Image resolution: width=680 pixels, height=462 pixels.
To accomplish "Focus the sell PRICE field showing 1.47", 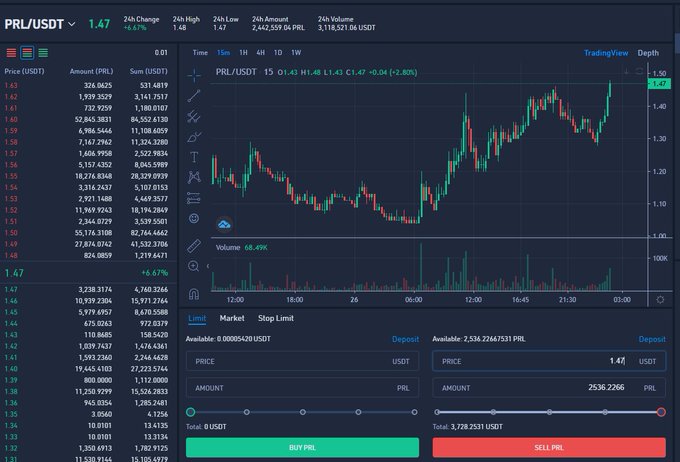I will pyautogui.click(x=549, y=361).
